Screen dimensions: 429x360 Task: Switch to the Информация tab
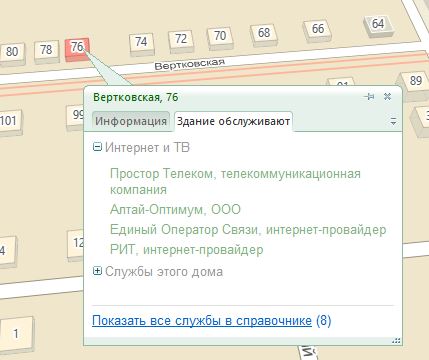[131, 121]
